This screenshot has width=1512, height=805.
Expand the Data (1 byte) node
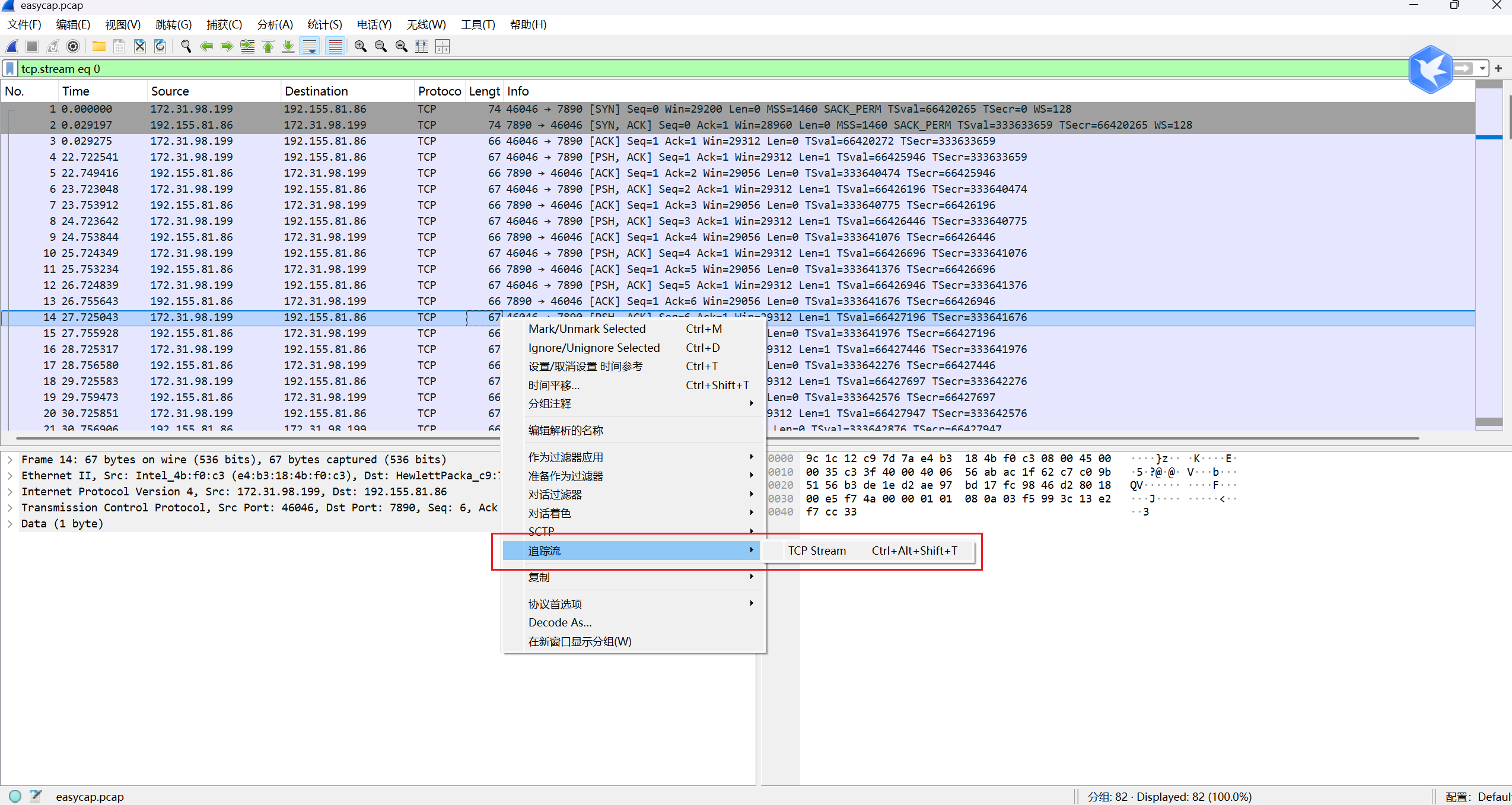[x=10, y=524]
